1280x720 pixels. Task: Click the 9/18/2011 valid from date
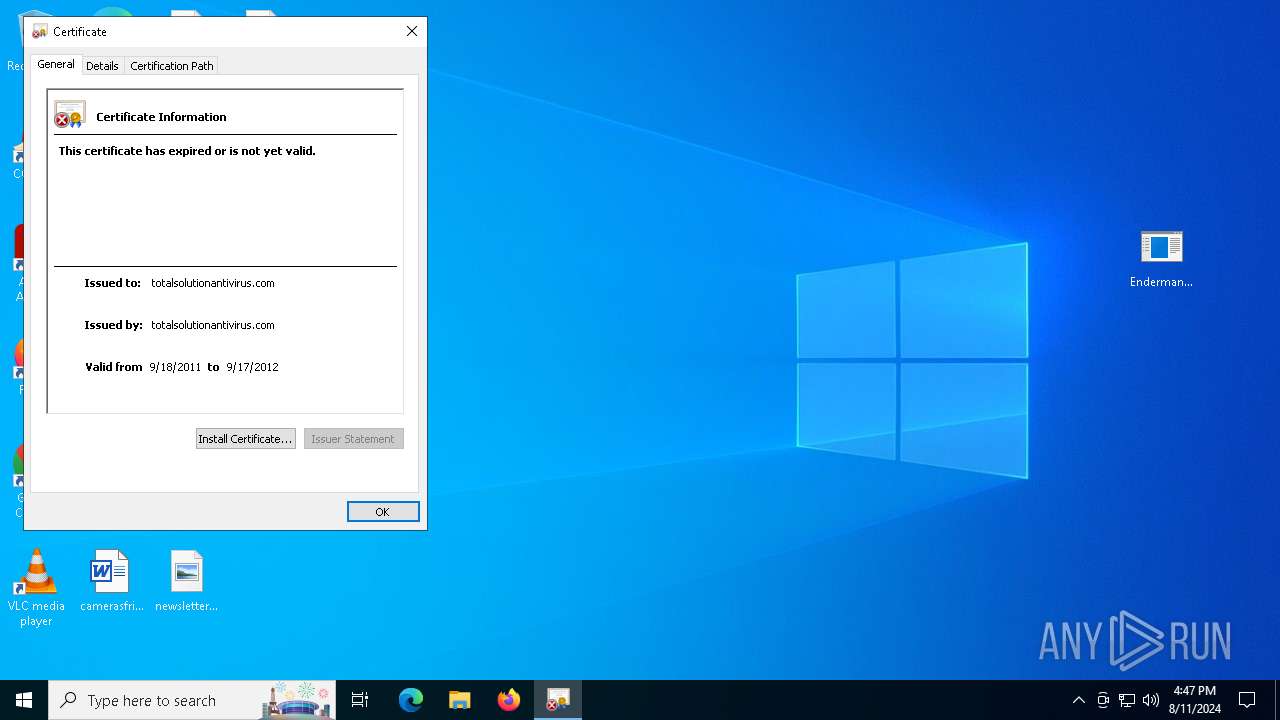point(175,367)
